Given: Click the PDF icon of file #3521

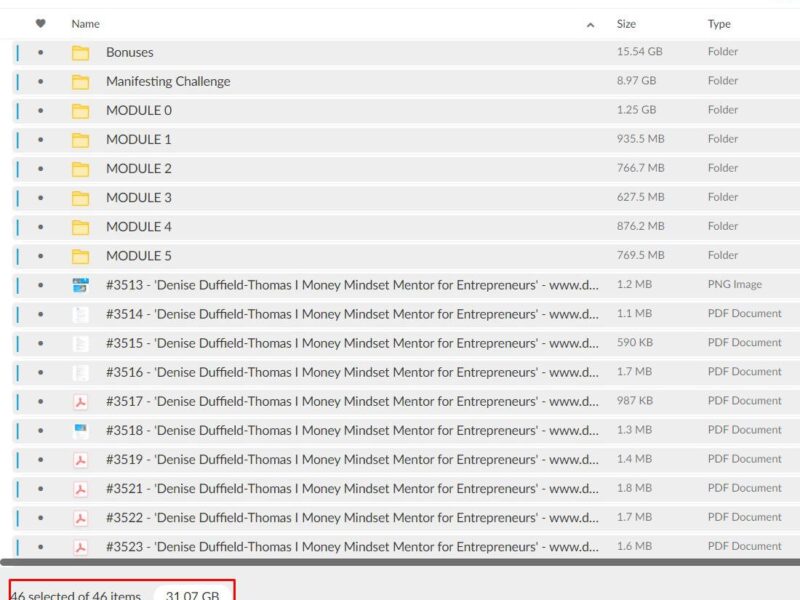Looking at the screenshot, I should tap(80, 489).
